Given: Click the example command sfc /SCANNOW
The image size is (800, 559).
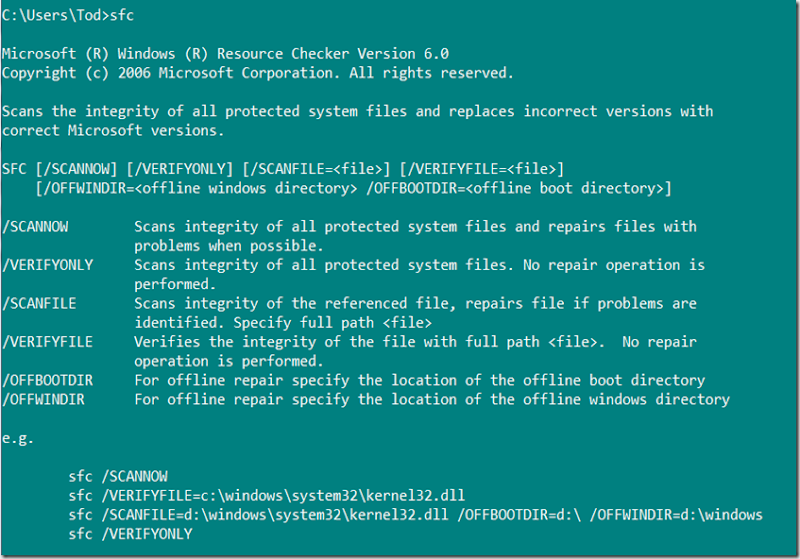Looking at the screenshot, I should (118, 476).
